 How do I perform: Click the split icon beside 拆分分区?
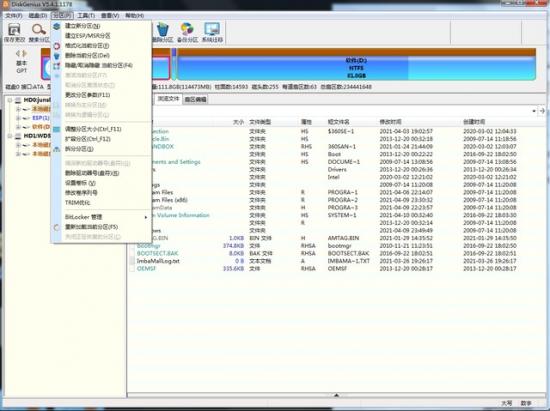point(56,149)
